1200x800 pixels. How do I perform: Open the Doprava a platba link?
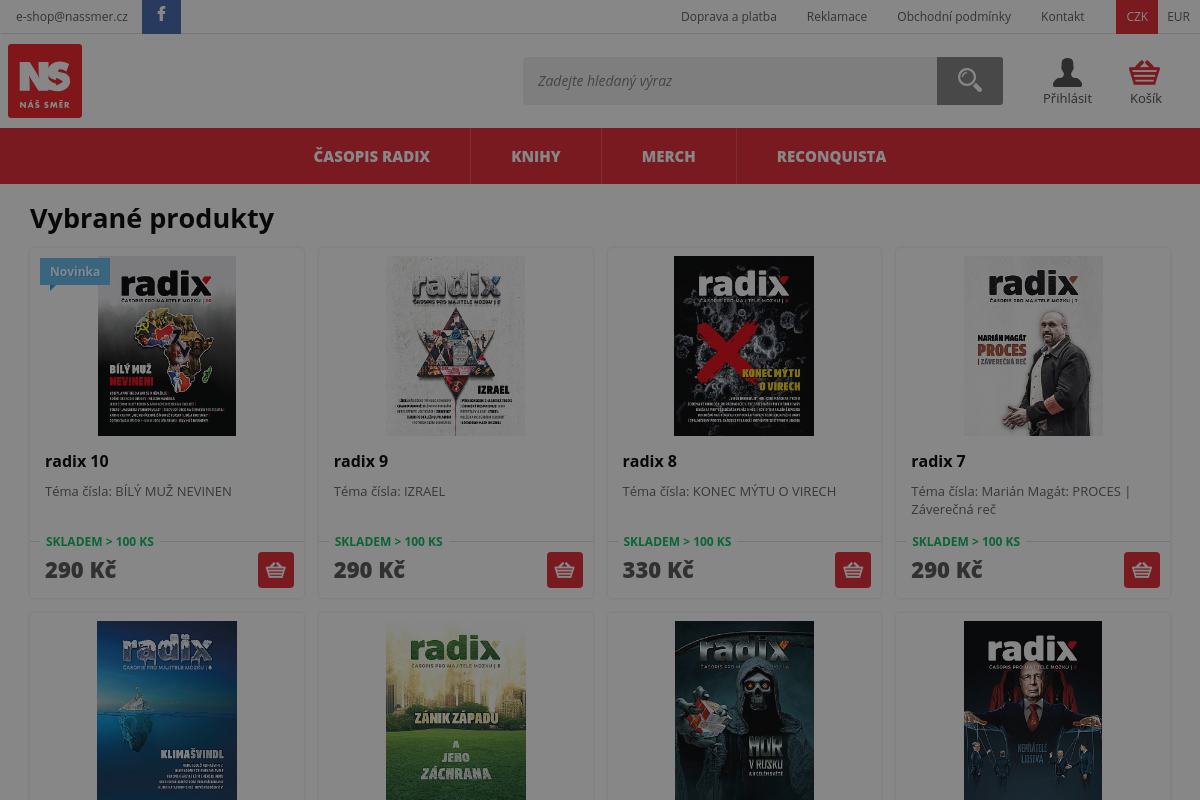tap(729, 17)
